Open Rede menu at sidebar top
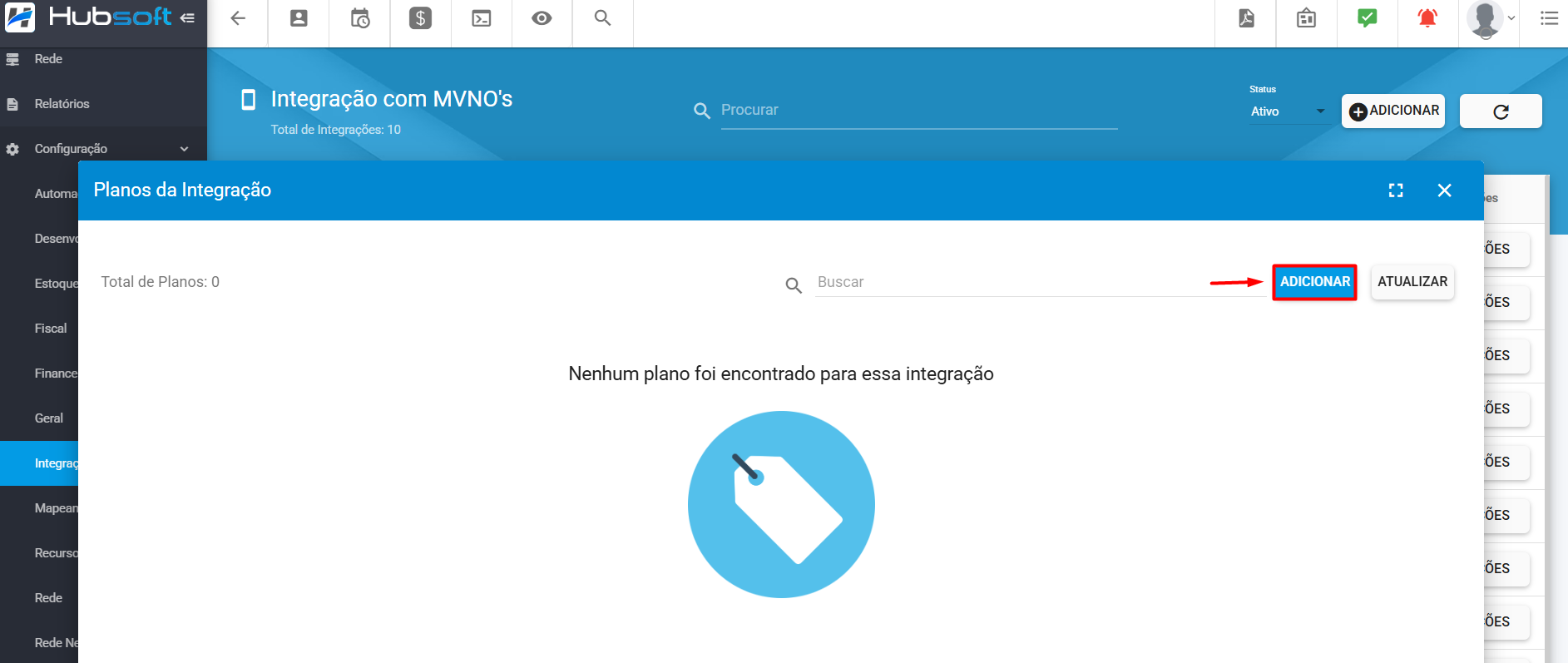 click(103, 59)
